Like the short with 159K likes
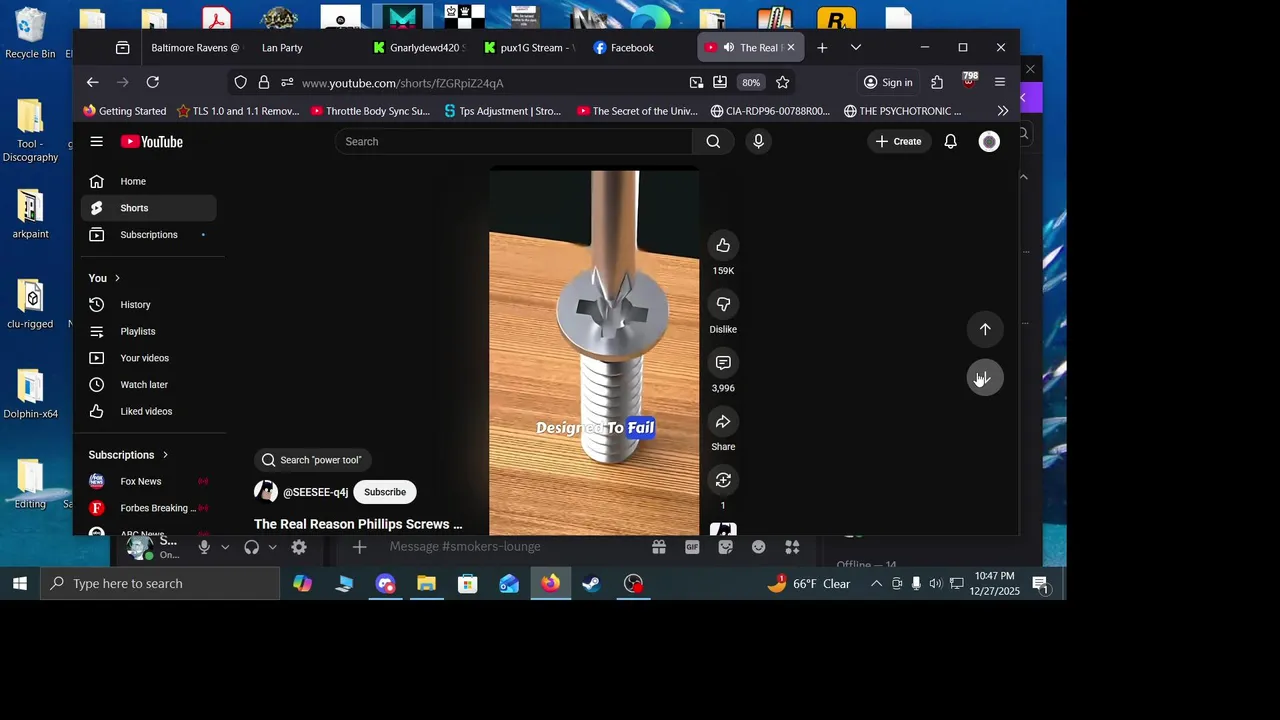The height and width of the screenshot is (720, 1280). click(723, 246)
